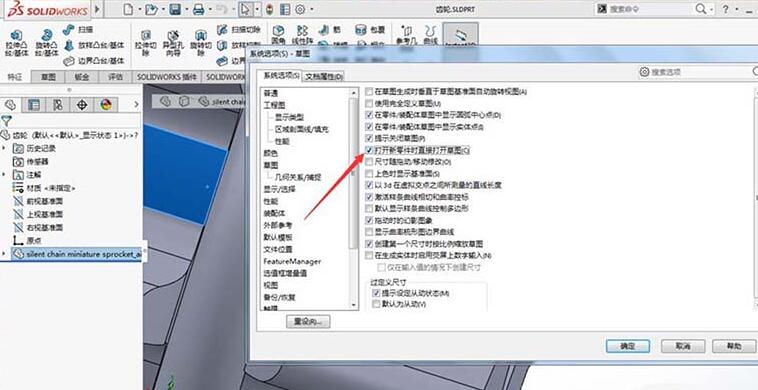
Task: Click the 边界凸台/基体 boundary boss tool
Action: pos(94,61)
